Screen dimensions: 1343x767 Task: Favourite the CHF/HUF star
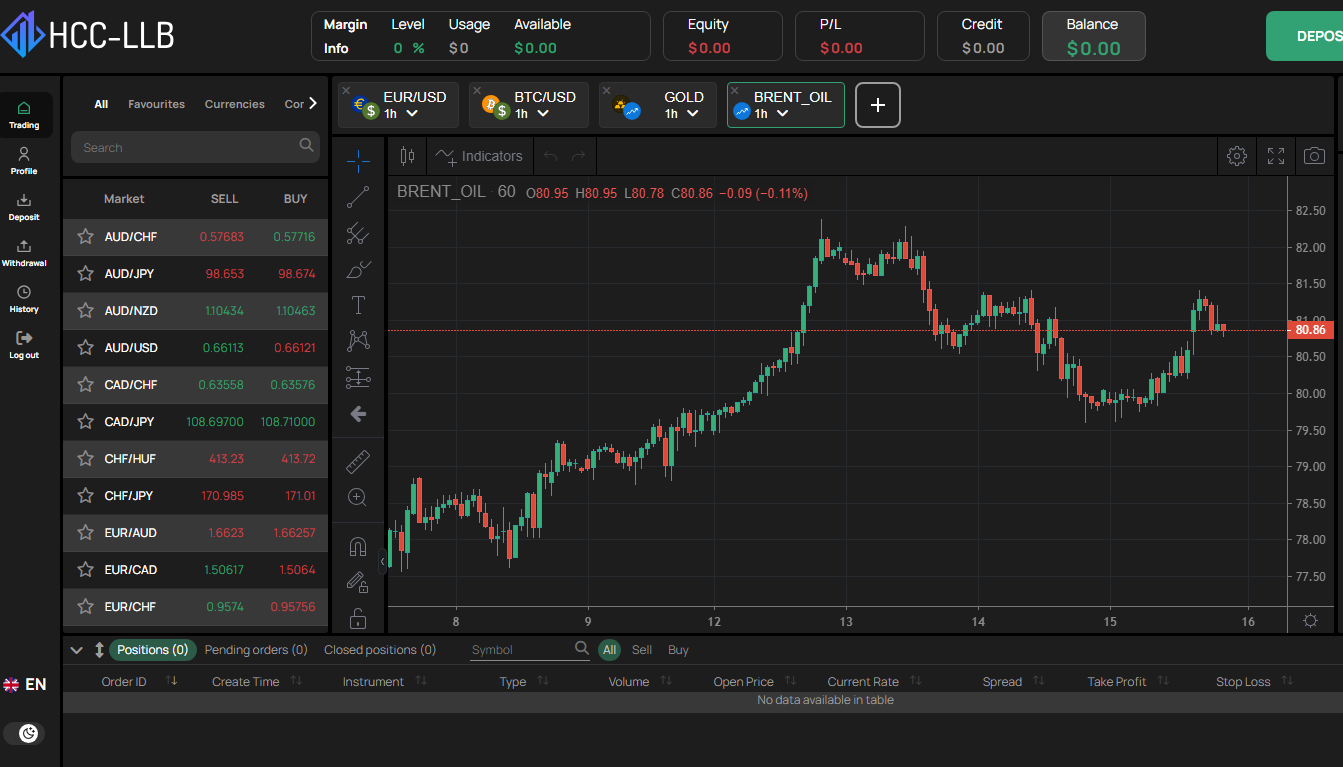tap(85, 459)
